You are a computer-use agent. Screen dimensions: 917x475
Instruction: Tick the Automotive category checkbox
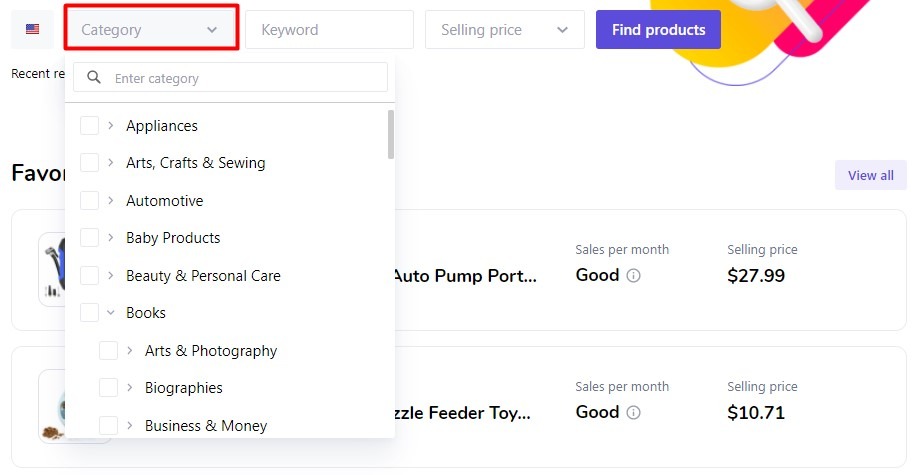click(x=89, y=200)
